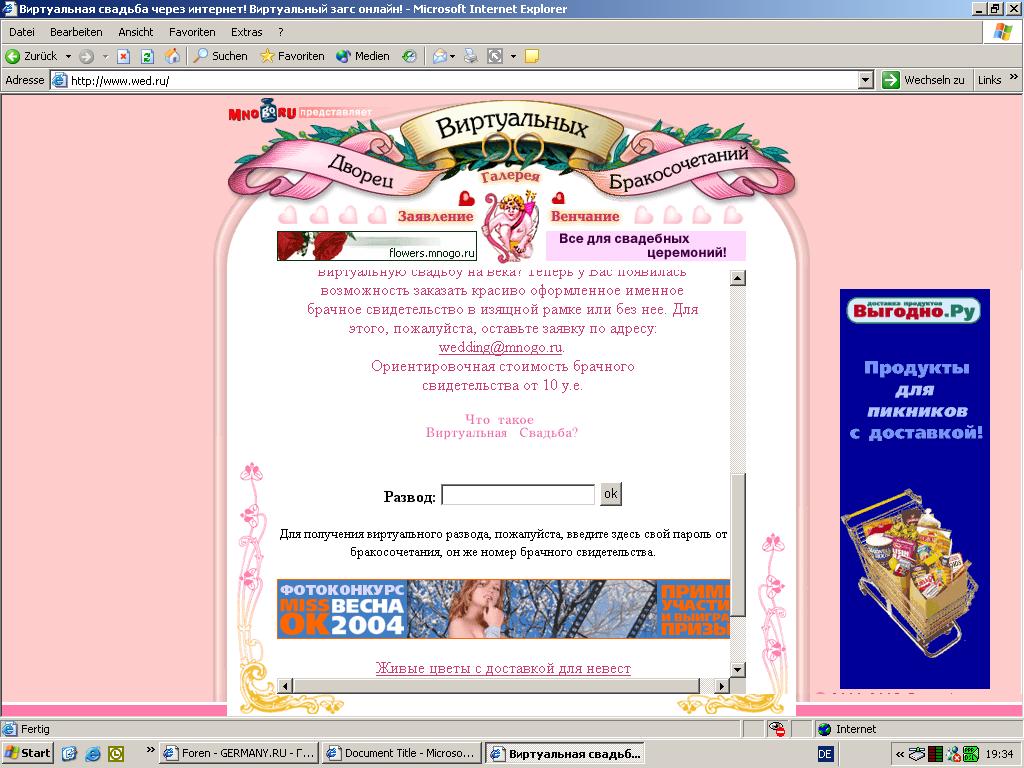The image size is (1024, 768).
Task: Click the content frame scroll up arrow
Action: click(737, 278)
